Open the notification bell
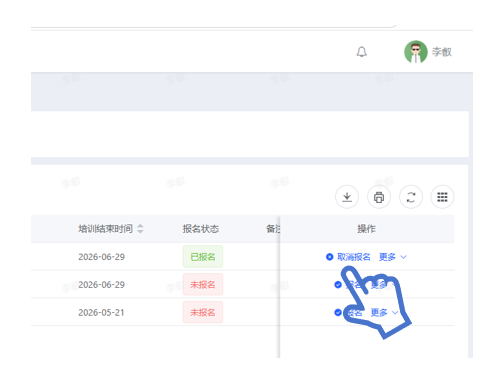Screen dimensions: 498x375 tap(362, 52)
